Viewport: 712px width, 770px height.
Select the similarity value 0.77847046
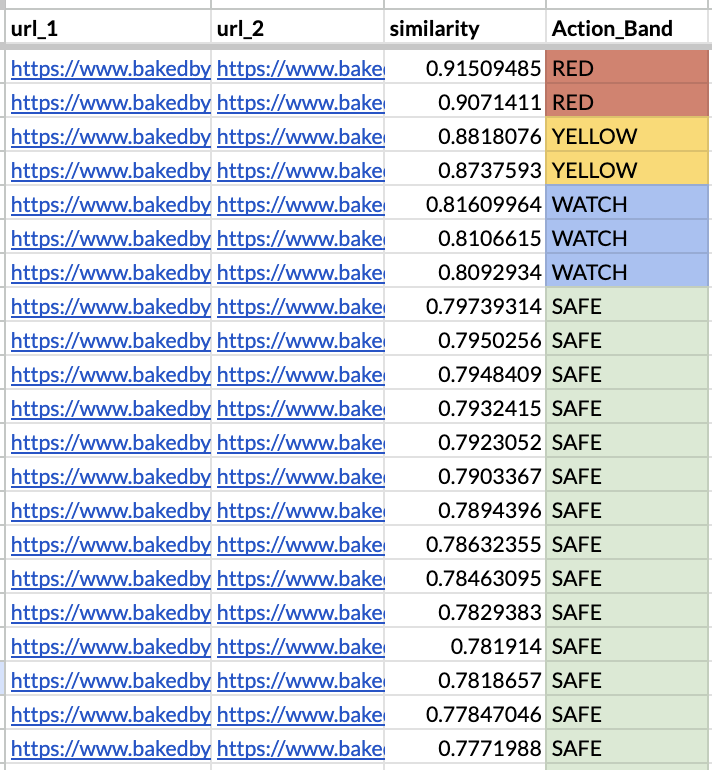point(483,714)
